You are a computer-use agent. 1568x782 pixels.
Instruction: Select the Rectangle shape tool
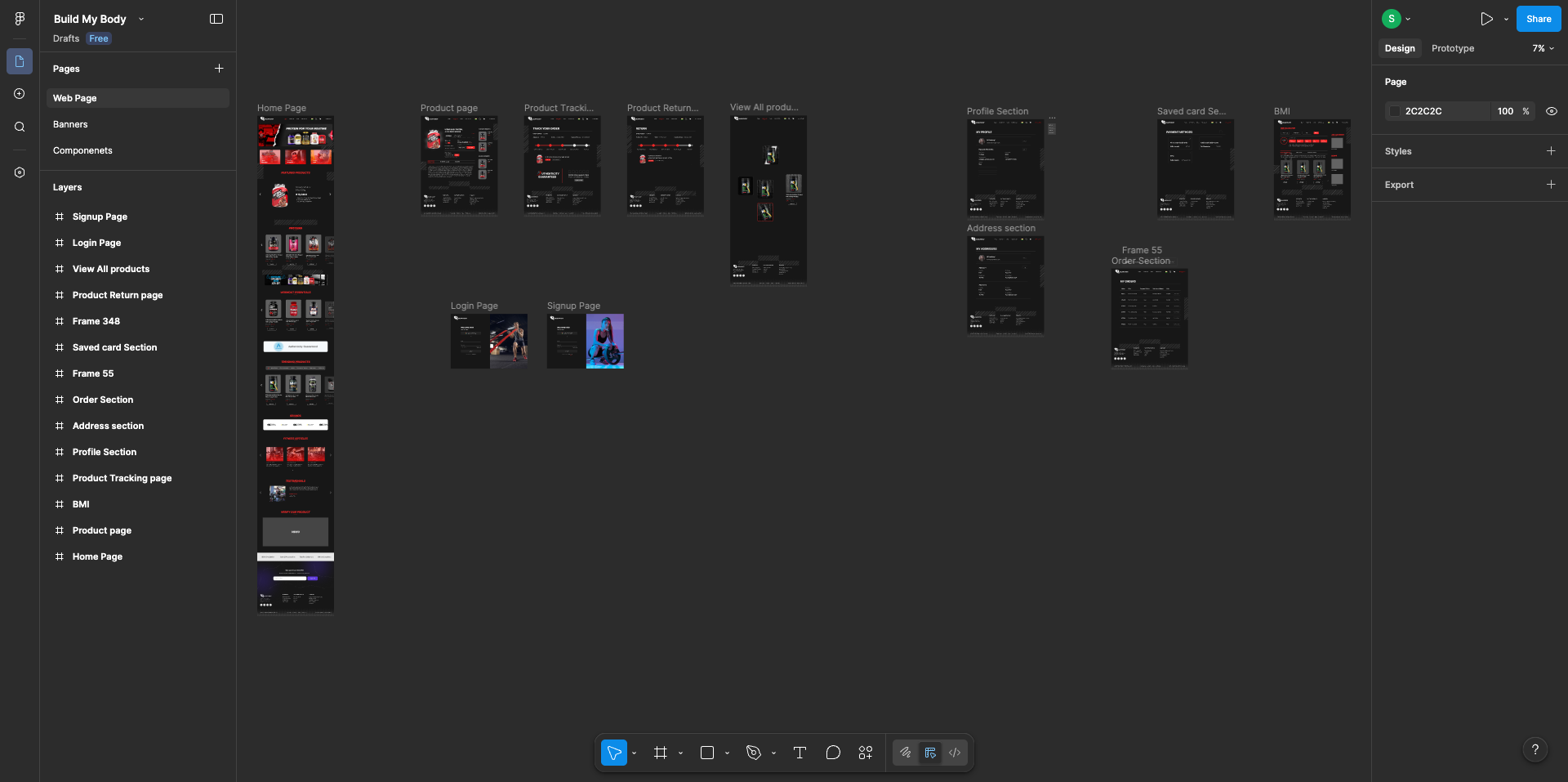coord(707,753)
